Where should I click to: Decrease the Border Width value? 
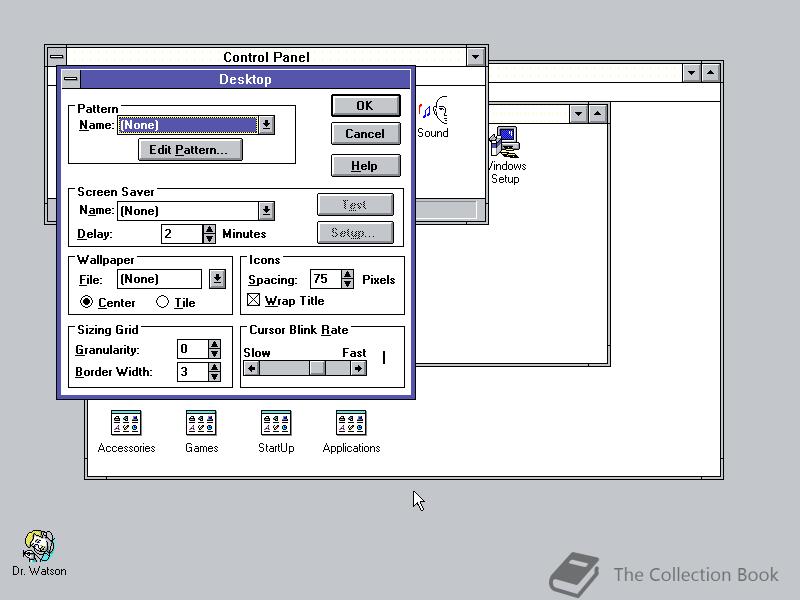pyautogui.click(x=215, y=377)
